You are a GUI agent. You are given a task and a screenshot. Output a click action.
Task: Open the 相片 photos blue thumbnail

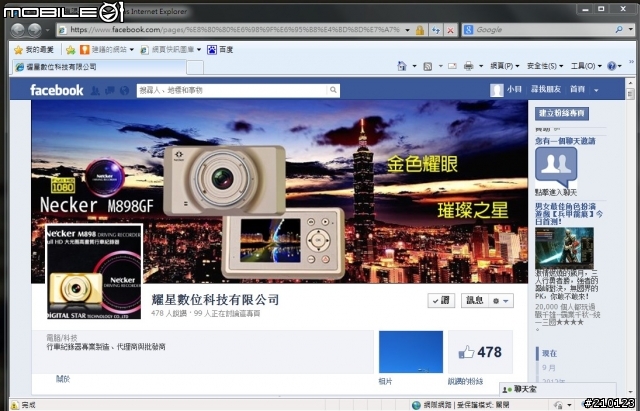click(x=411, y=351)
